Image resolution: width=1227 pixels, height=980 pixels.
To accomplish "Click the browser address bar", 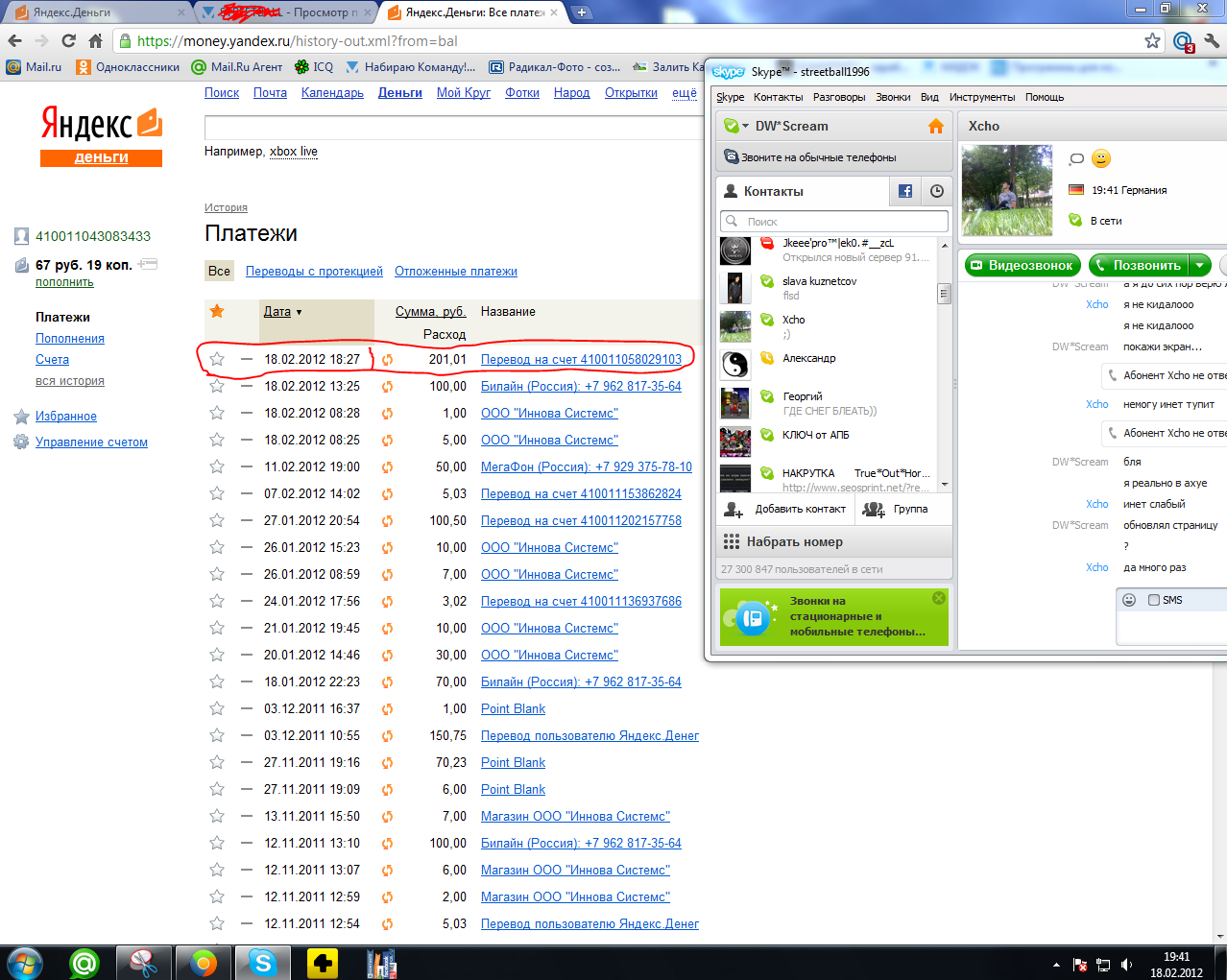I will coord(634,41).
